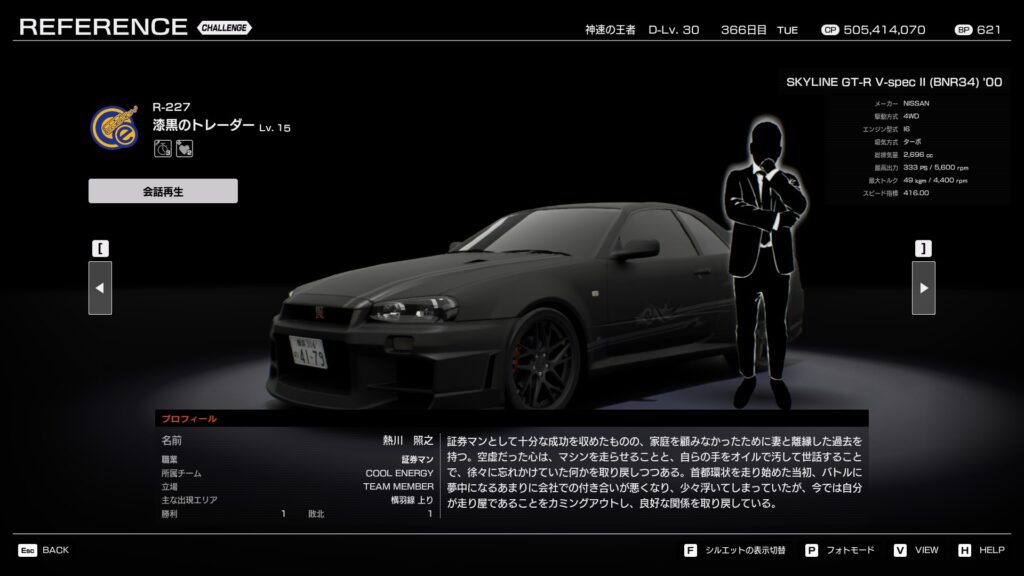Viewport: 1024px width, 576px height.
Task: Select the stopwatch skill icon
Action: [163, 148]
